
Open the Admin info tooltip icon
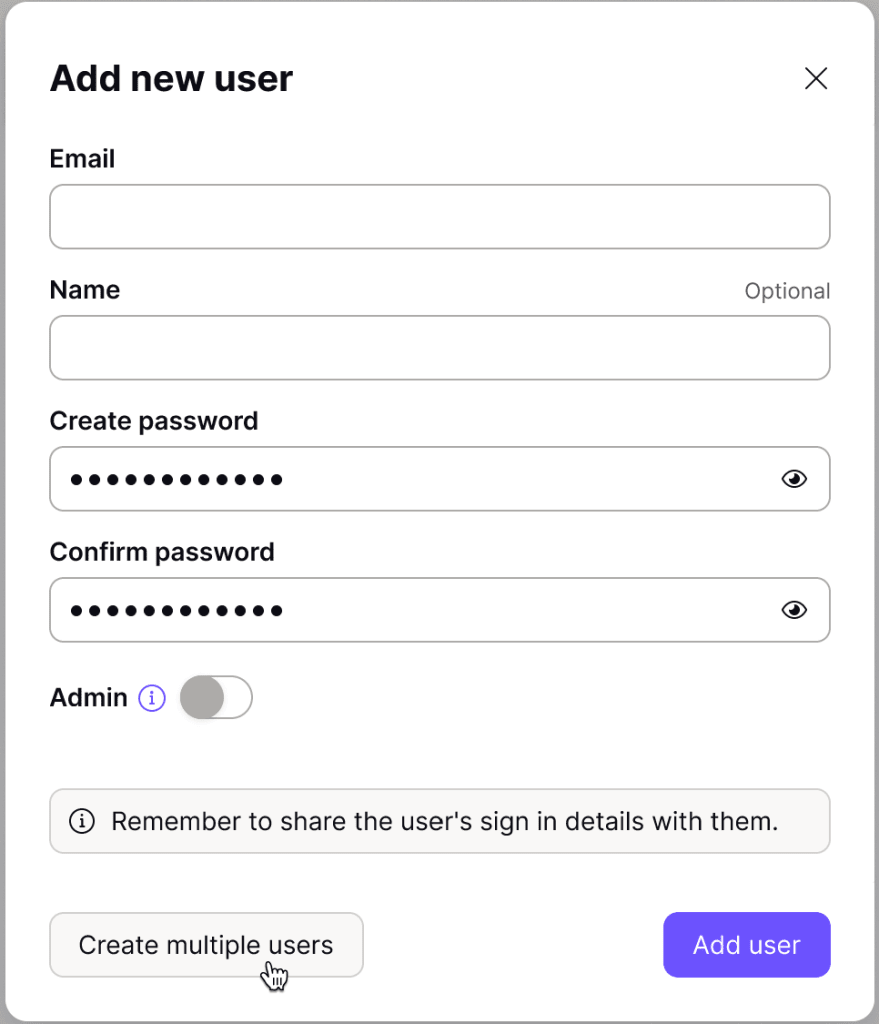[x=151, y=697]
